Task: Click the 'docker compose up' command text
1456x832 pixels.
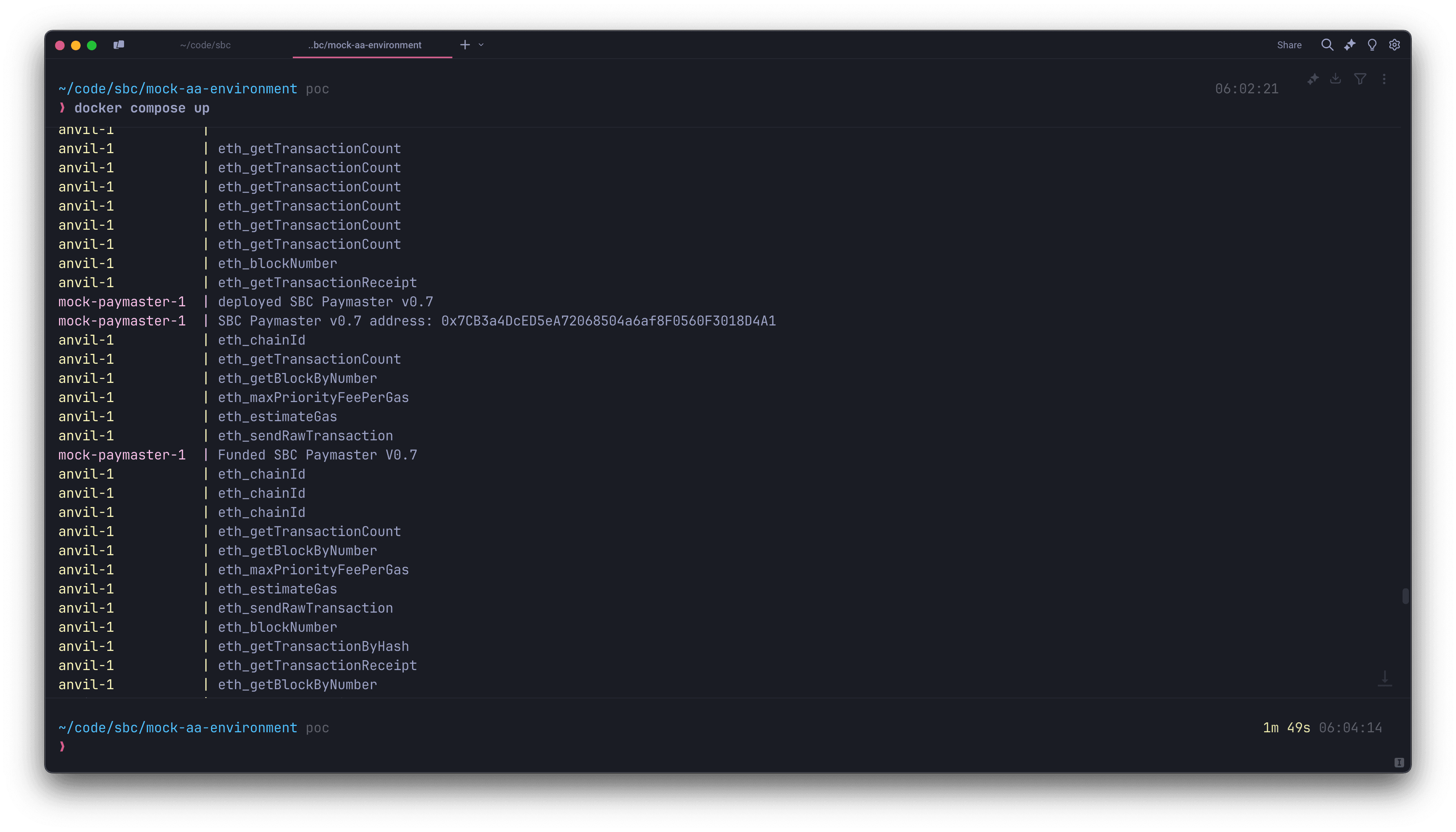Action: click(142, 108)
